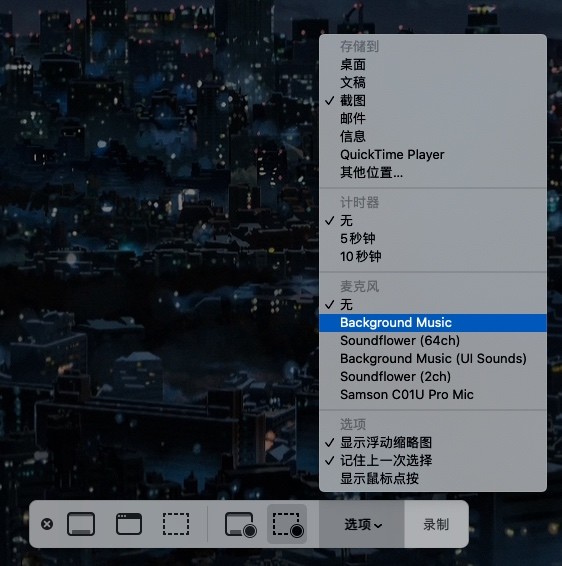Select Soundflower (64ch) microphone

(433, 341)
